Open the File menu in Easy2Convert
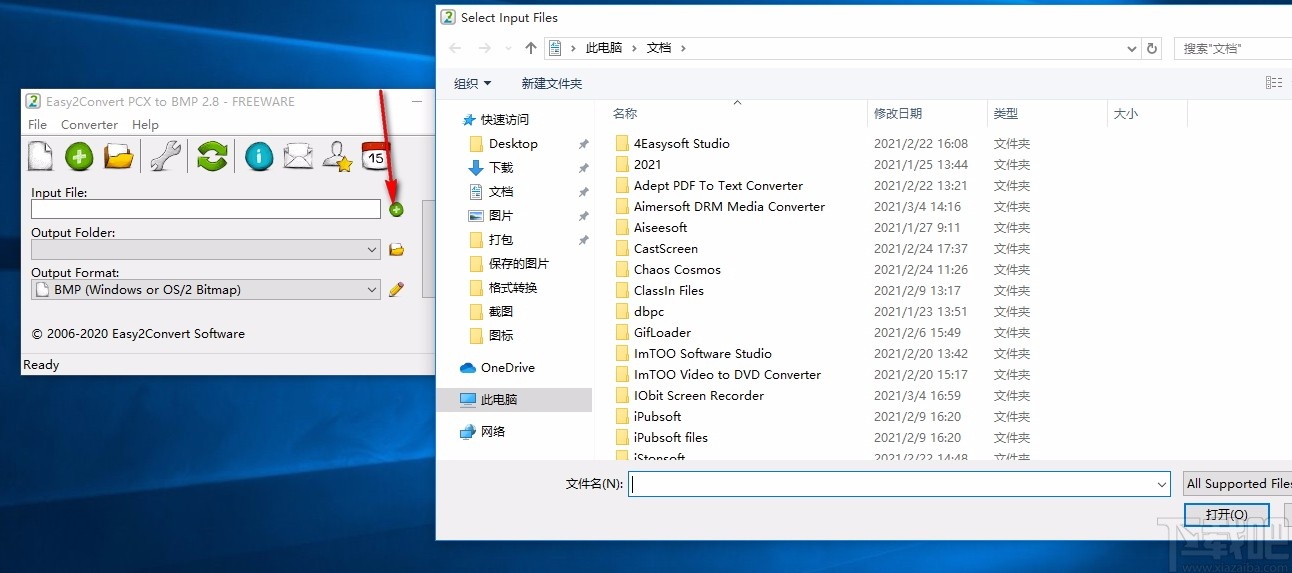The height and width of the screenshot is (573, 1292). click(37, 125)
